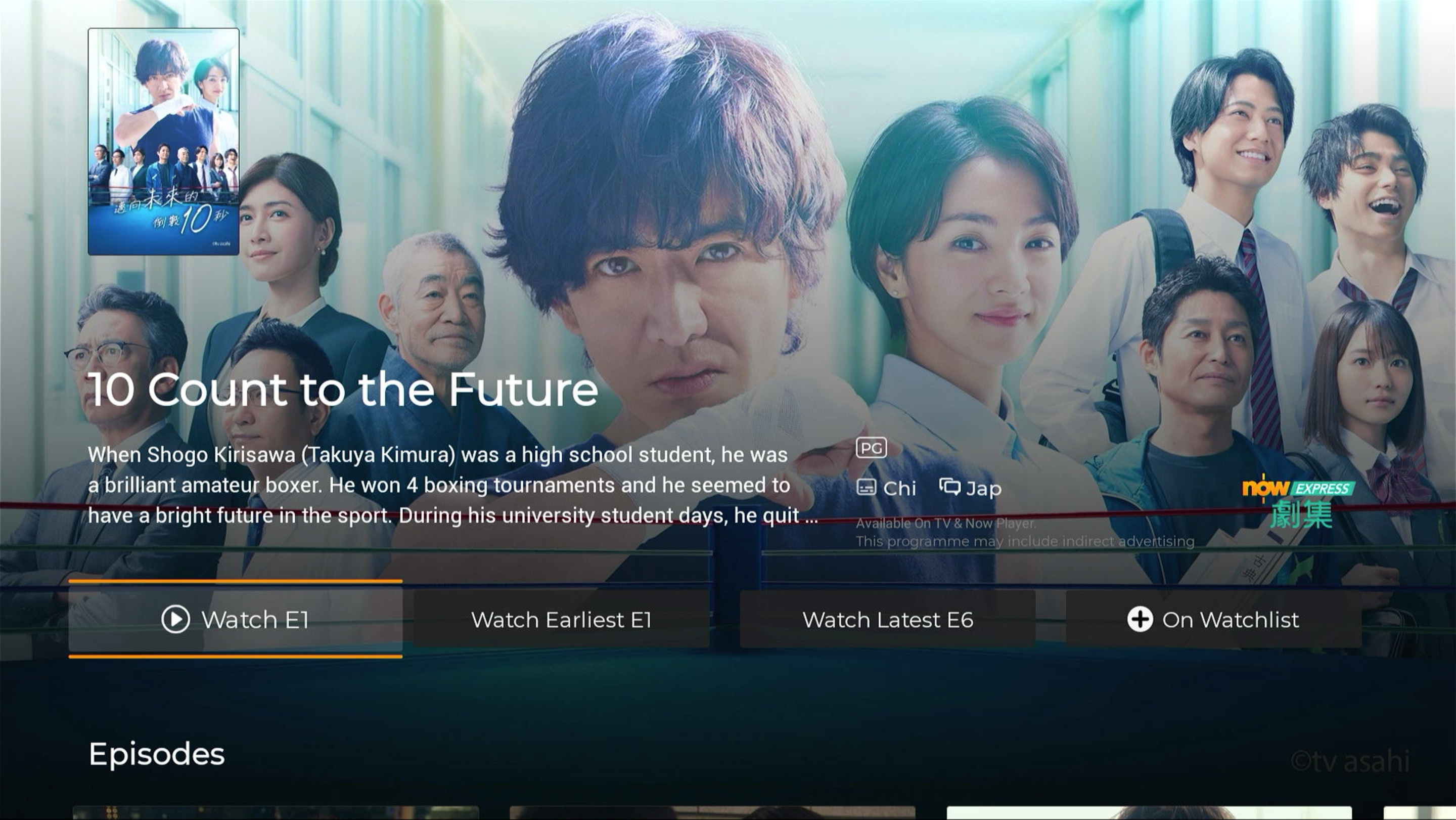Open the second episode thumbnail
The width and height of the screenshot is (1456, 820).
point(712,813)
